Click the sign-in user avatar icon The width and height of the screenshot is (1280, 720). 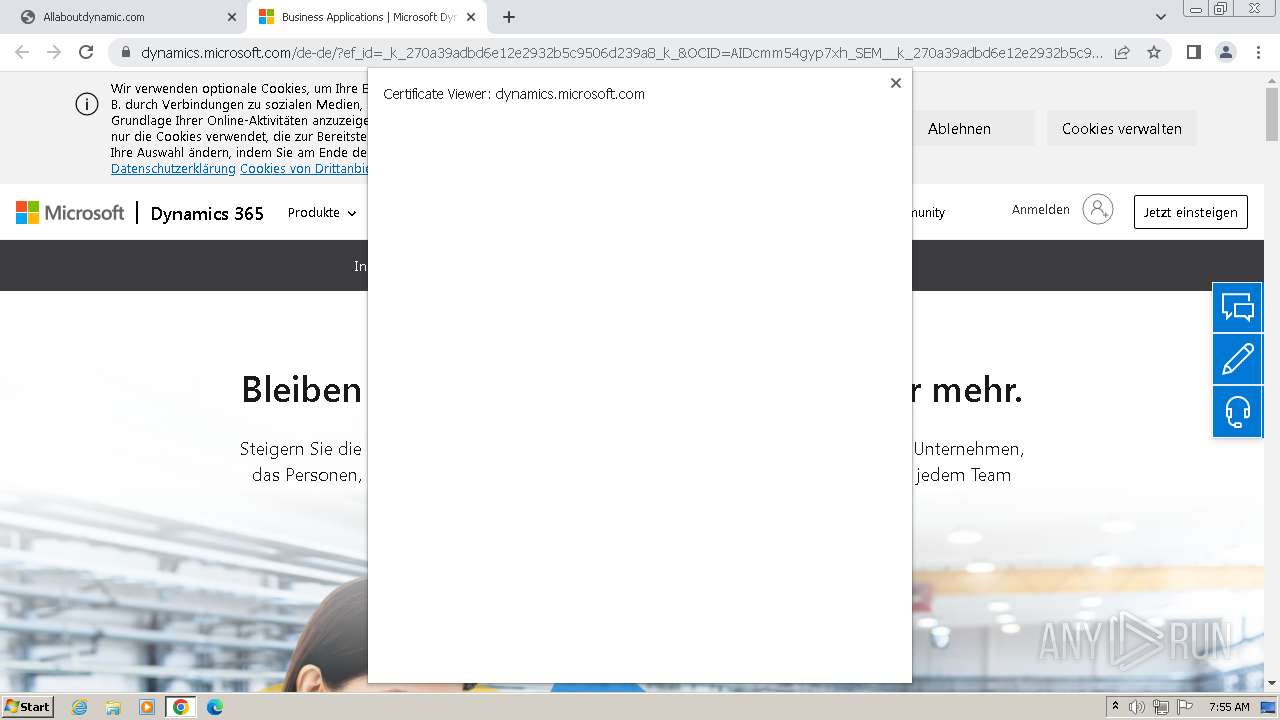pos(1098,209)
